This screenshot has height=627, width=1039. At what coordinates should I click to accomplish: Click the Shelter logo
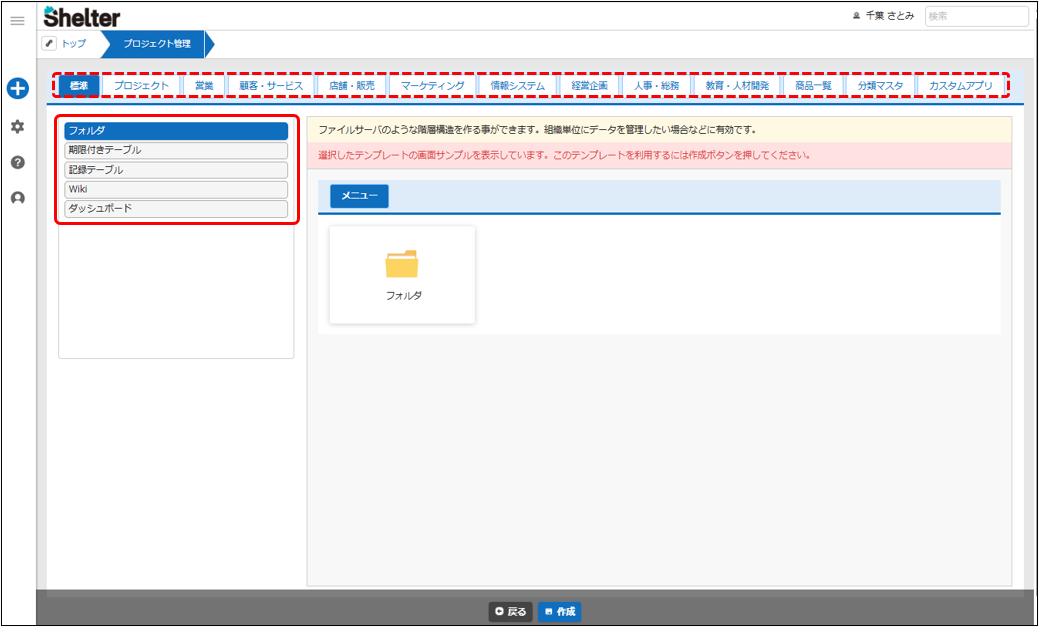point(82,17)
